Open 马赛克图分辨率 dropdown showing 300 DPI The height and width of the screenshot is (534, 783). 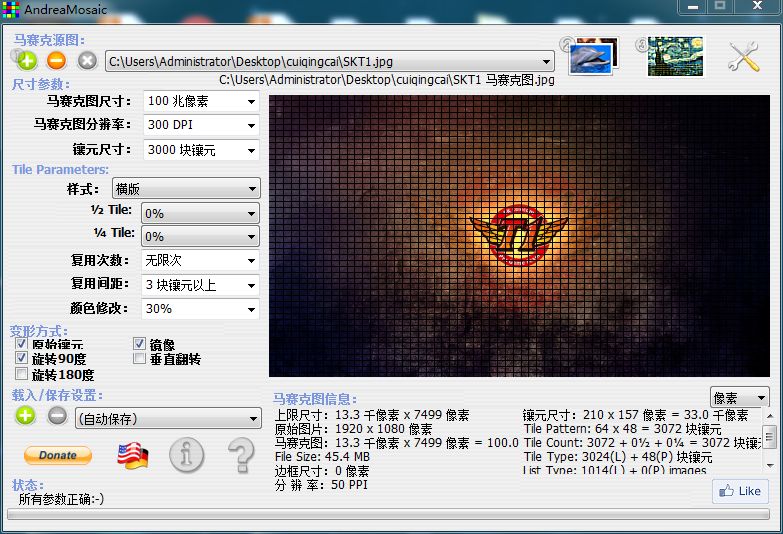click(201, 125)
